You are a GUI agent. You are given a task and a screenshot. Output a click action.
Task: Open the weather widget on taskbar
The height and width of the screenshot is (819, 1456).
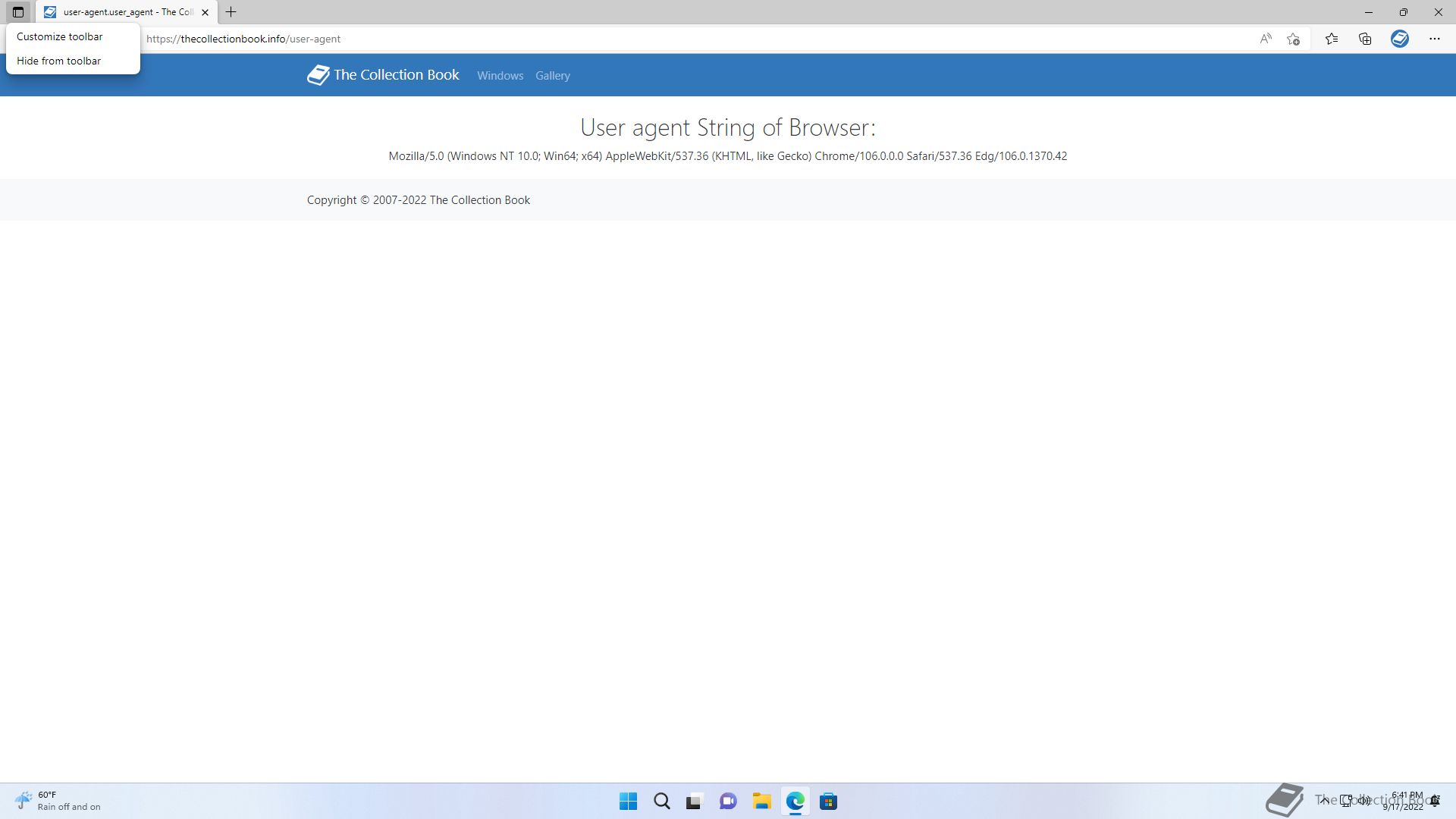57,801
